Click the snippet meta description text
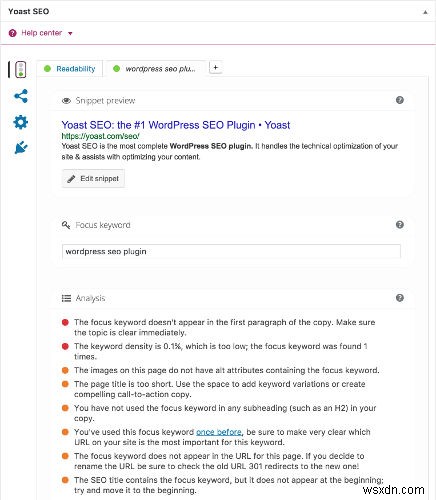 coord(230,151)
